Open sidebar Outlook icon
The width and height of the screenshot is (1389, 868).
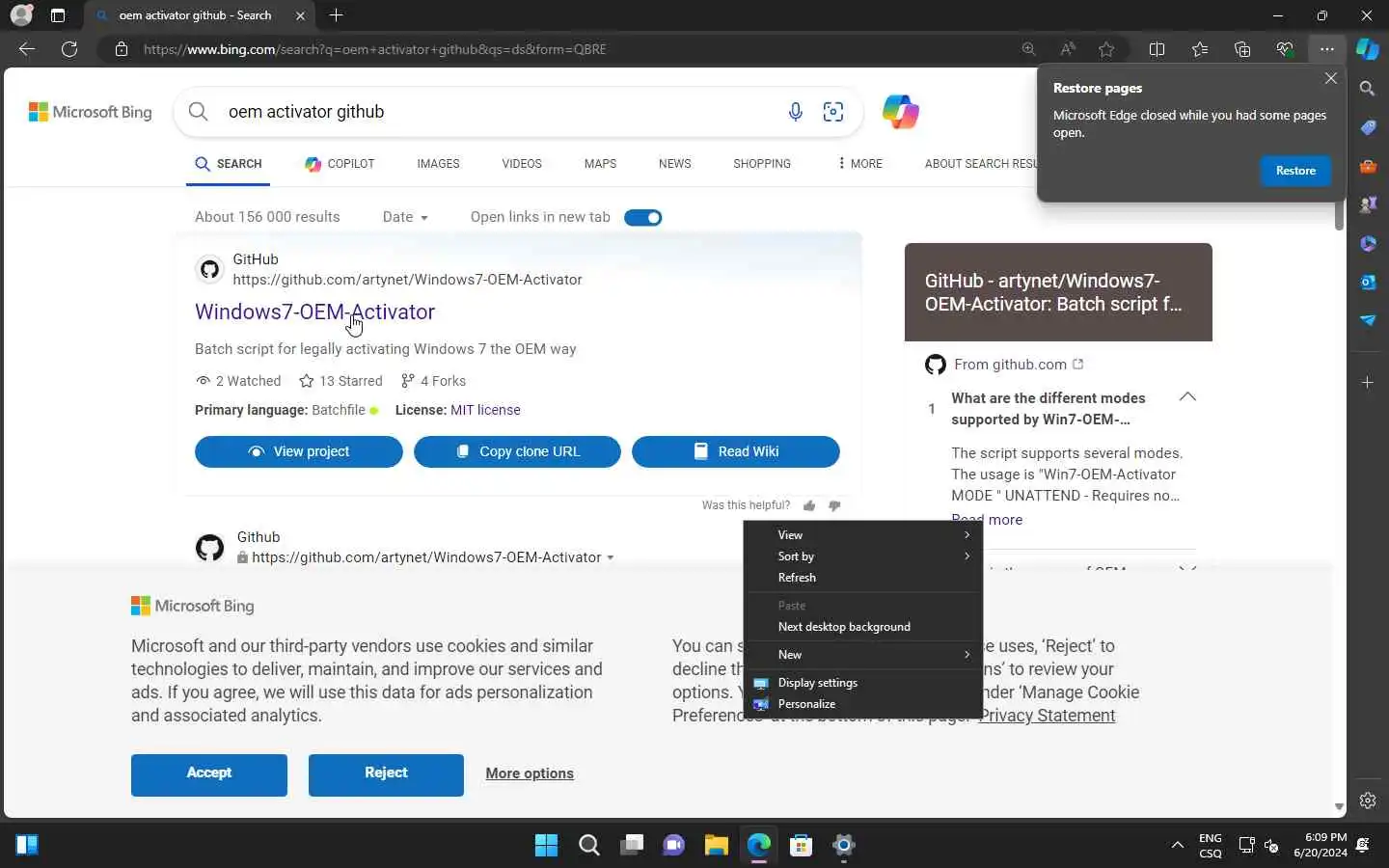(x=1368, y=282)
